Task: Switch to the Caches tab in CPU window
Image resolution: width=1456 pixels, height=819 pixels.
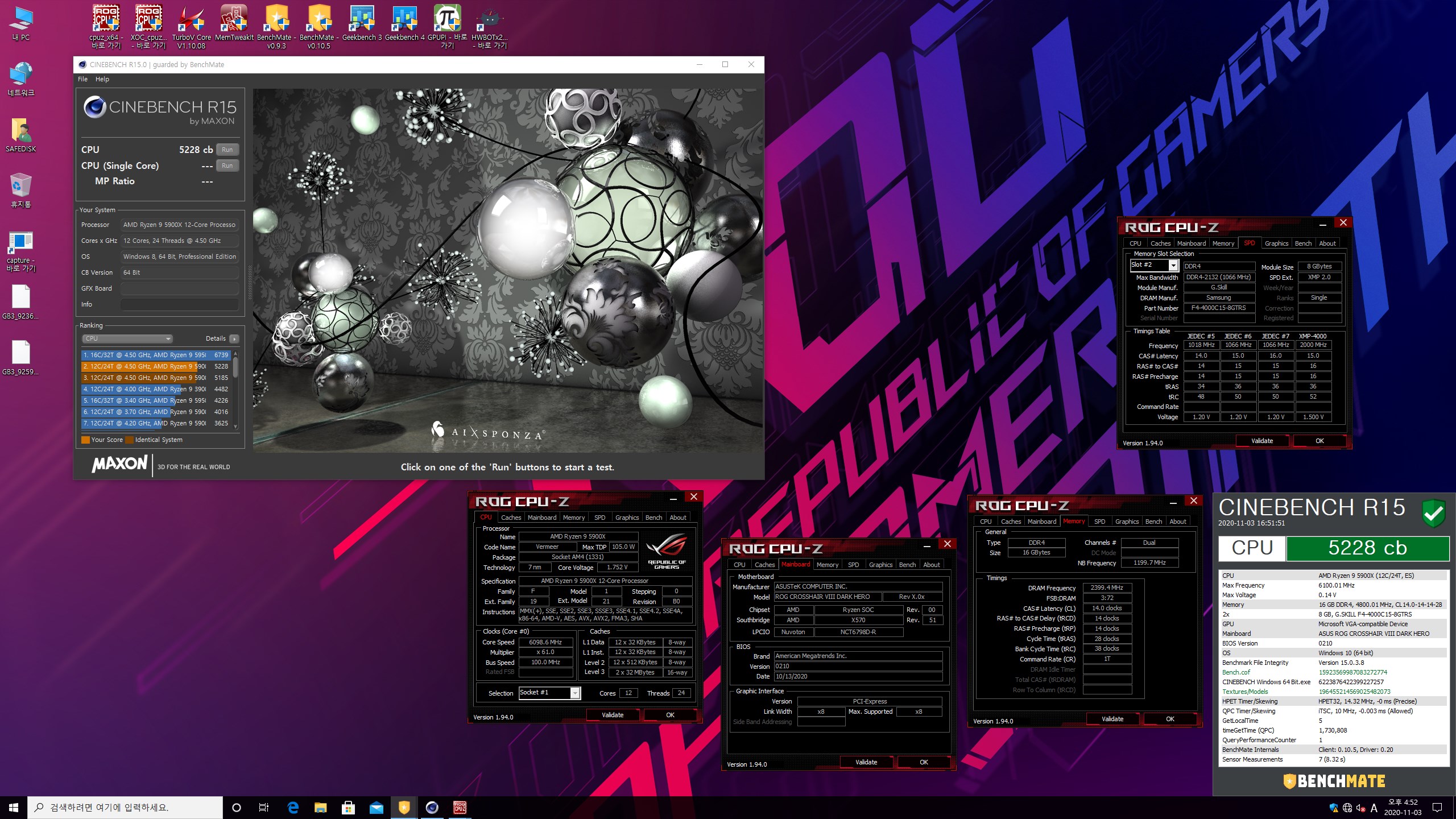Action: (x=510, y=518)
